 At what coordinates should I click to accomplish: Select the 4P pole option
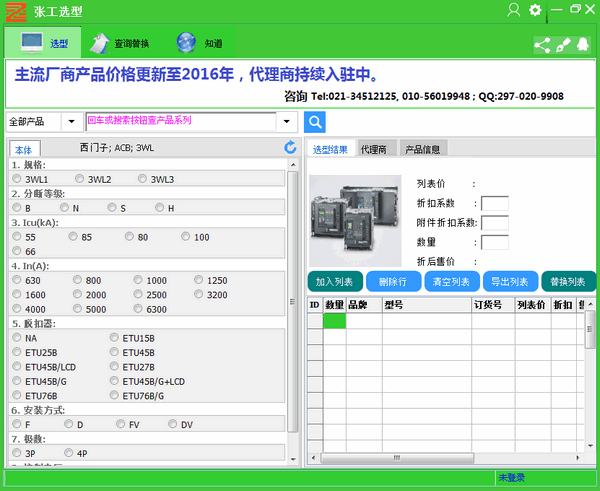(x=69, y=453)
